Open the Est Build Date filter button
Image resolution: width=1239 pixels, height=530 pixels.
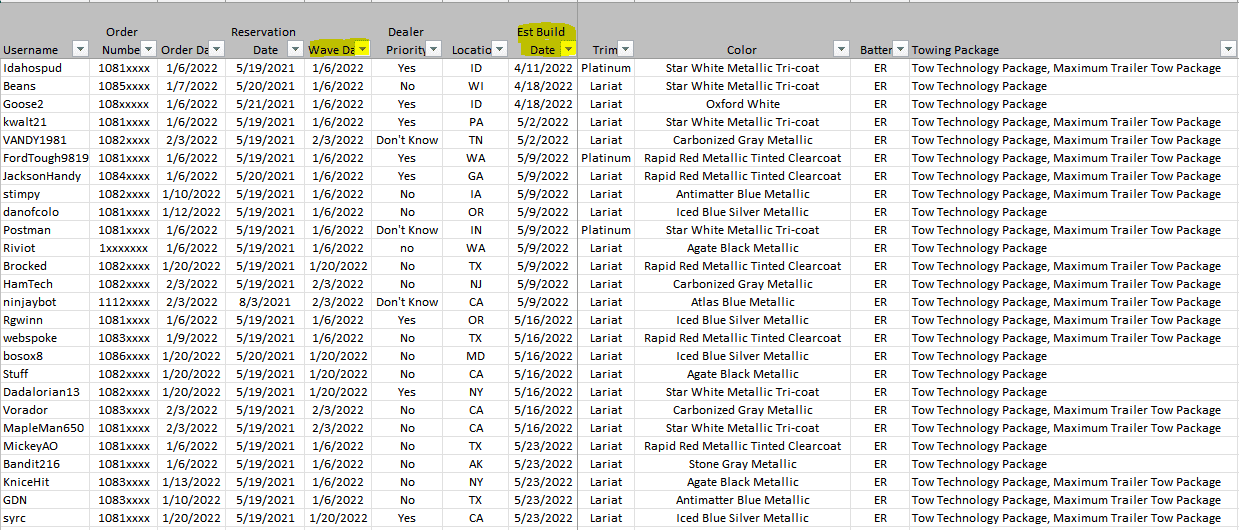point(568,50)
